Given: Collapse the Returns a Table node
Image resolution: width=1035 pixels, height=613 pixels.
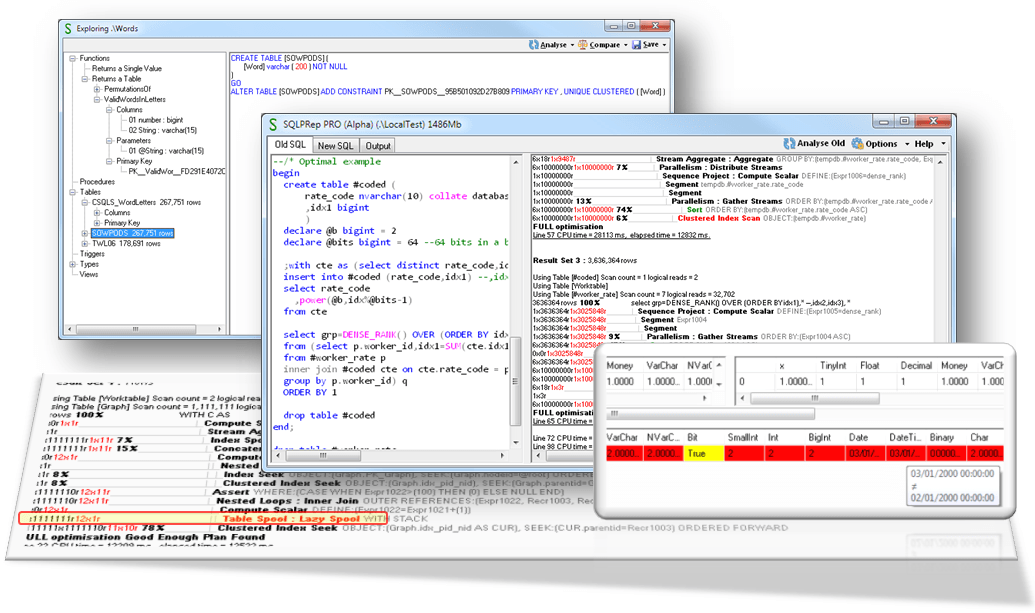Looking at the screenshot, I should (84, 79).
